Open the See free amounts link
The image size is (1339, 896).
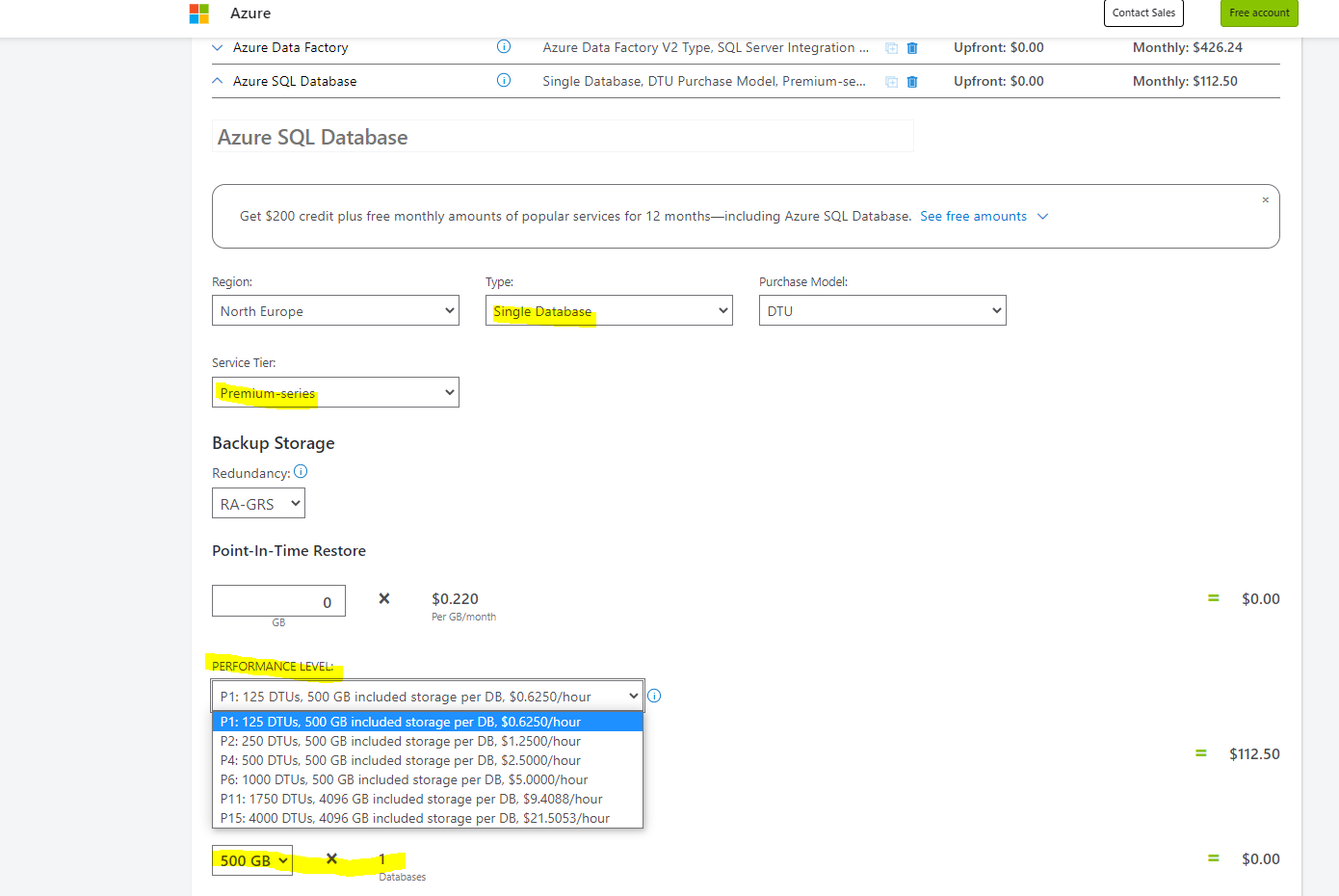click(973, 216)
